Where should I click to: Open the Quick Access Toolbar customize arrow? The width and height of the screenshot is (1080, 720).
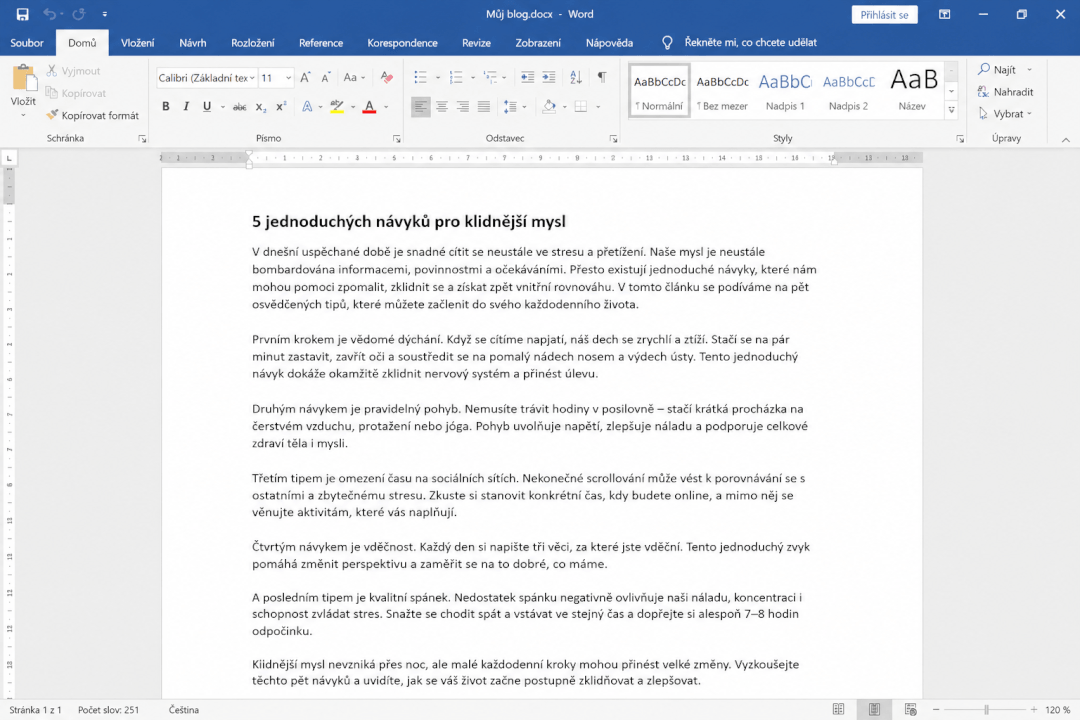105,14
